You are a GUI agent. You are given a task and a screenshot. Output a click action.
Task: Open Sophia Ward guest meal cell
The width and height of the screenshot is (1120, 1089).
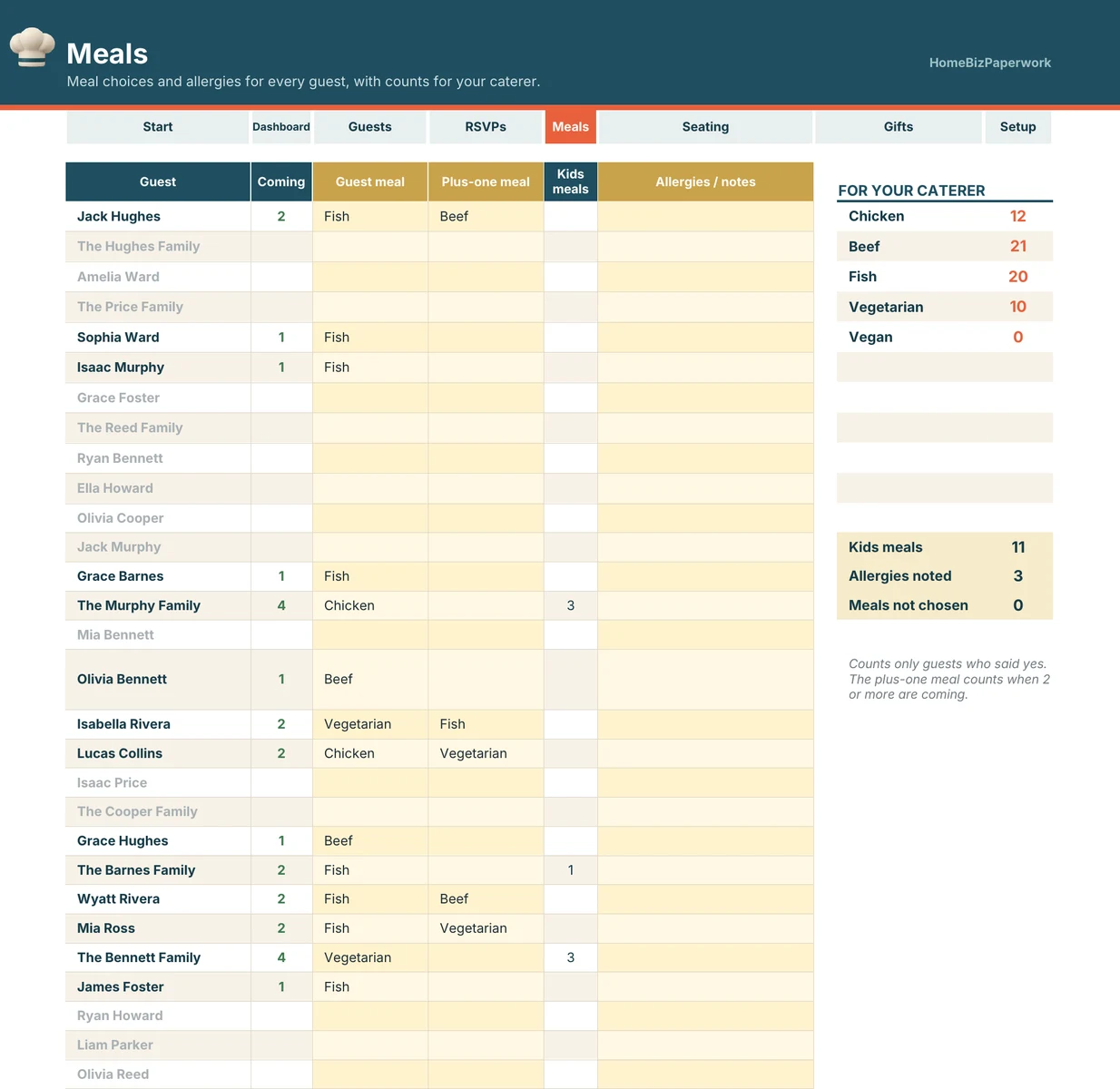370,338
